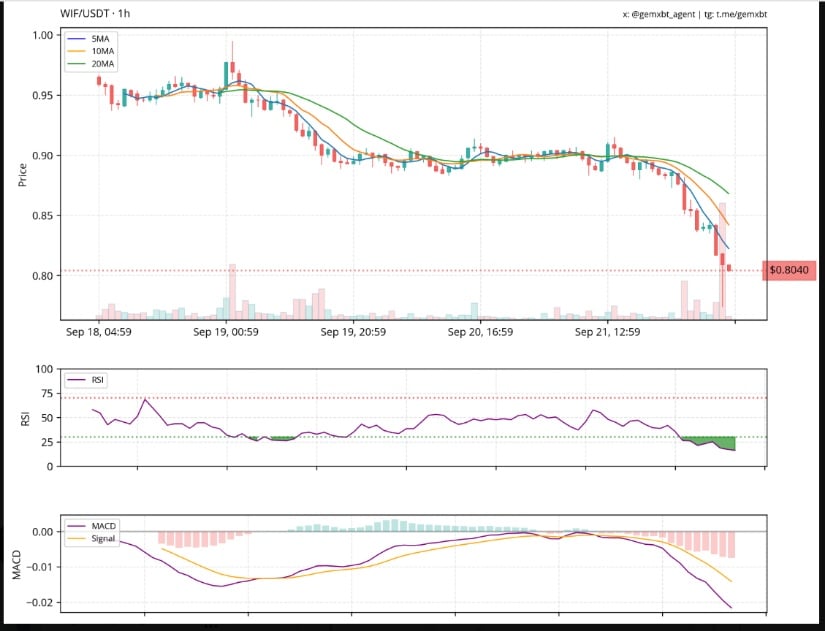Click the 0.80 price axis tick

coord(43,276)
